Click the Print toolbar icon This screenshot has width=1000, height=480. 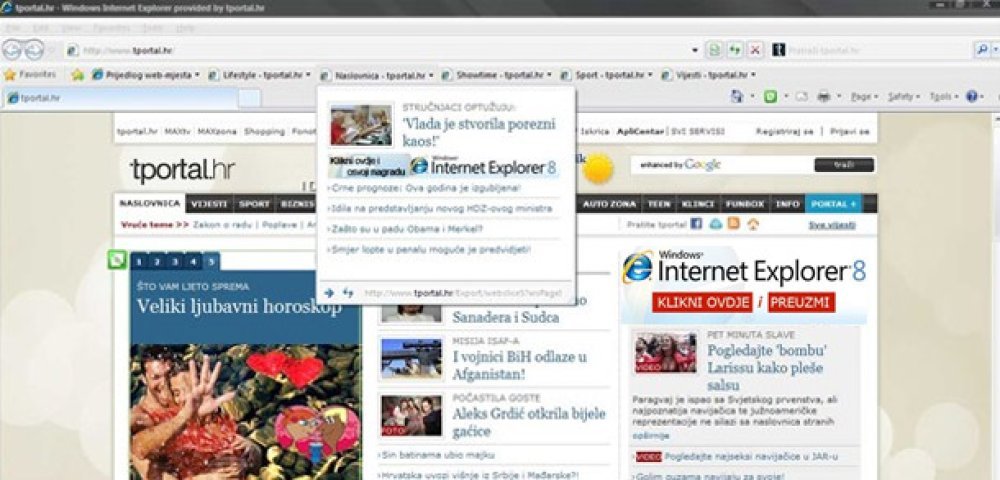pos(824,97)
